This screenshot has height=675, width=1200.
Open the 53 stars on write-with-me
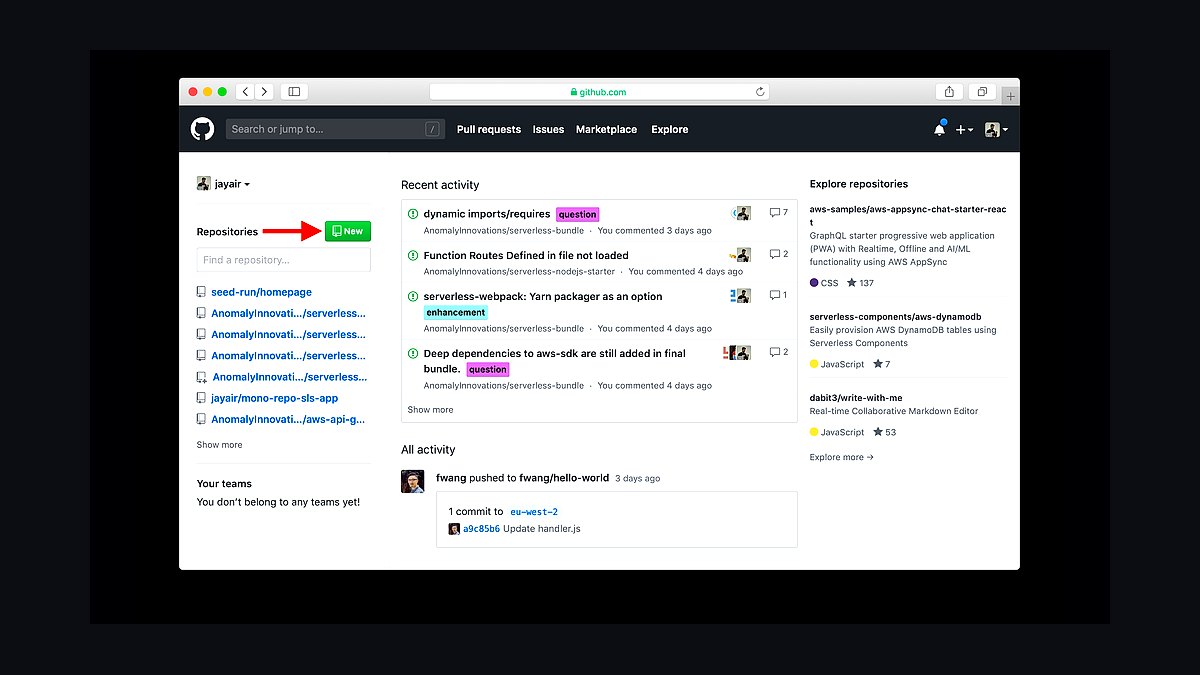pos(885,432)
